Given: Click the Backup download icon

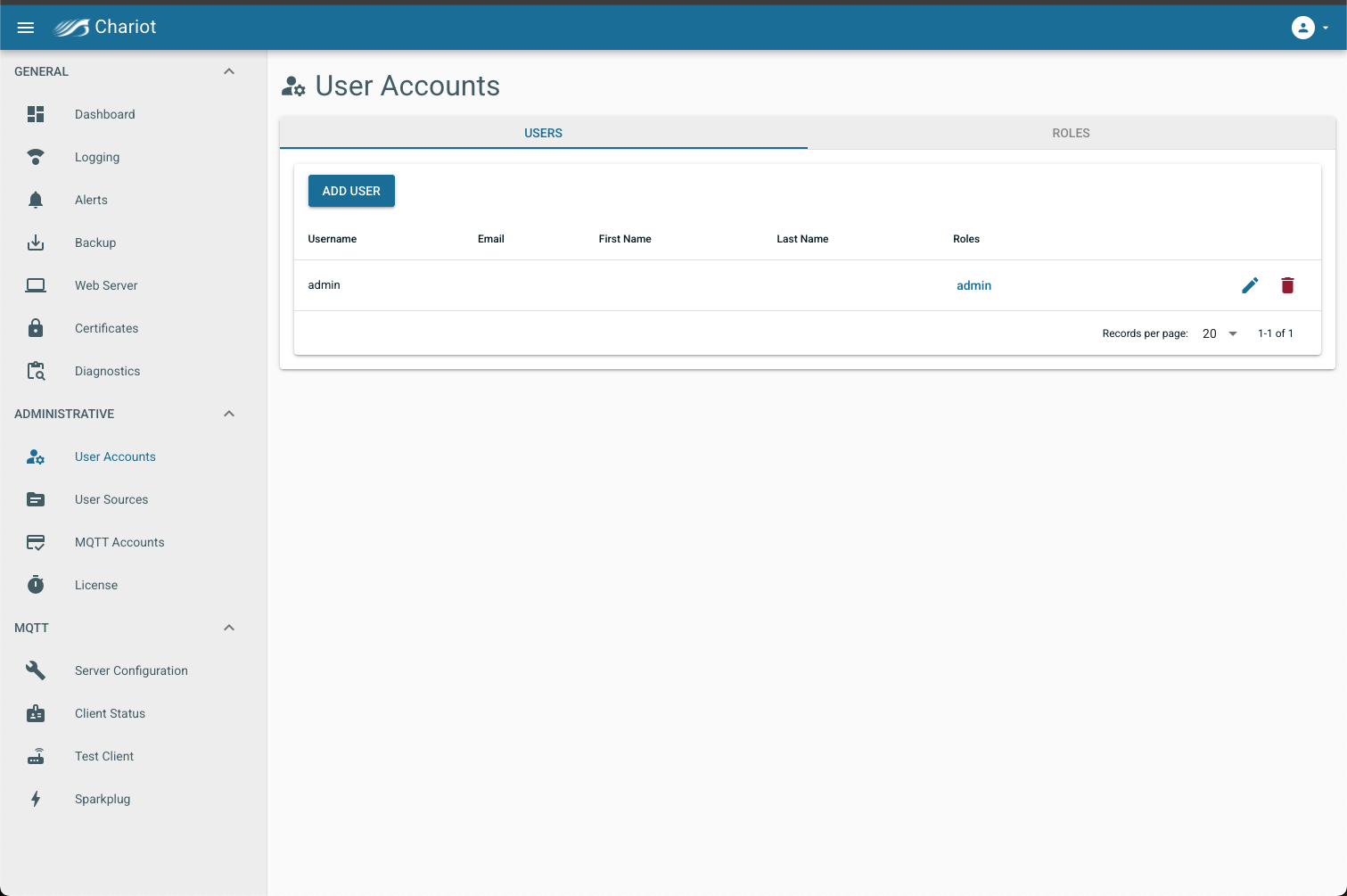Looking at the screenshot, I should click(x=36, y=242).
